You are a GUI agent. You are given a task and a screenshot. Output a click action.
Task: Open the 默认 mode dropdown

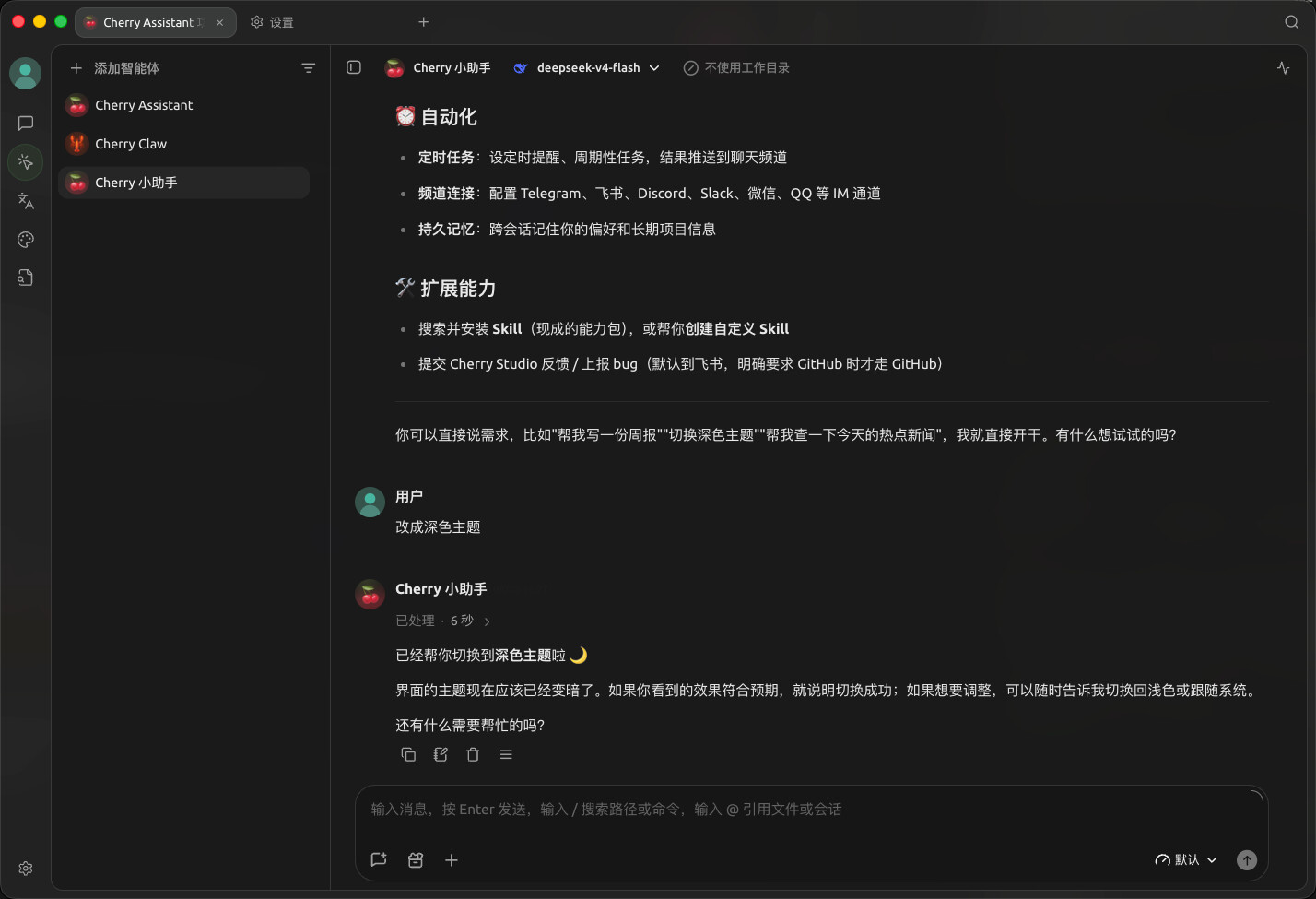1186,860
